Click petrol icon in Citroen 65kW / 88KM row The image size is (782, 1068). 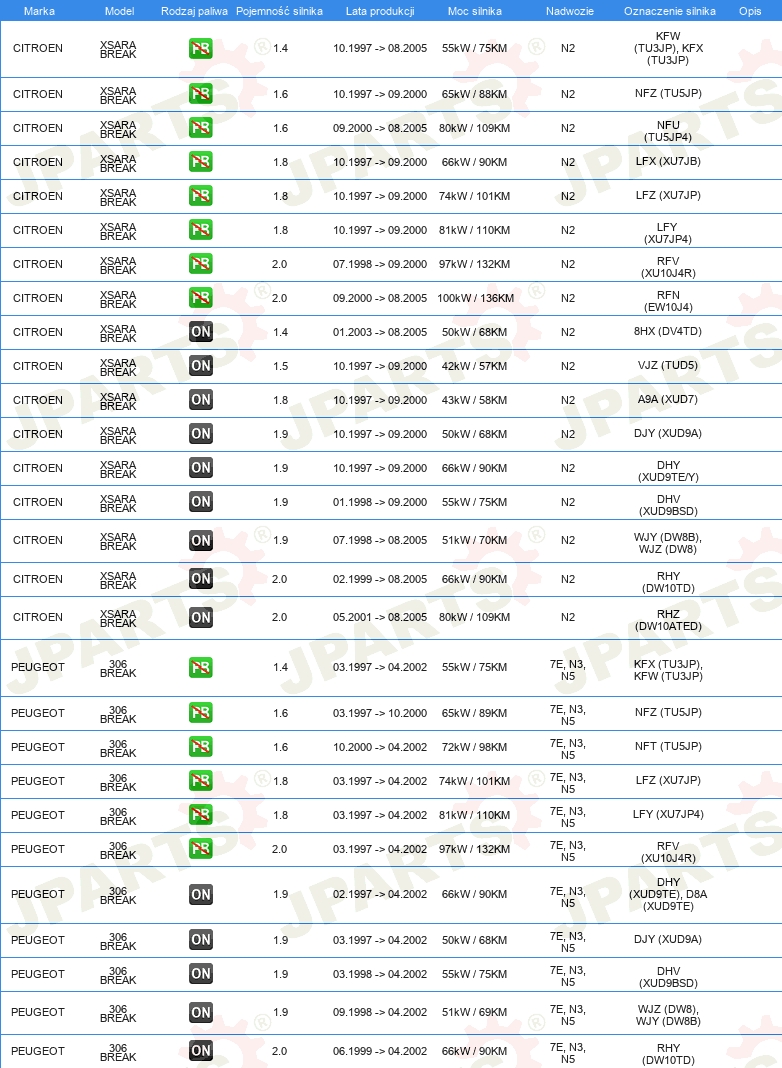click(200, 94)
